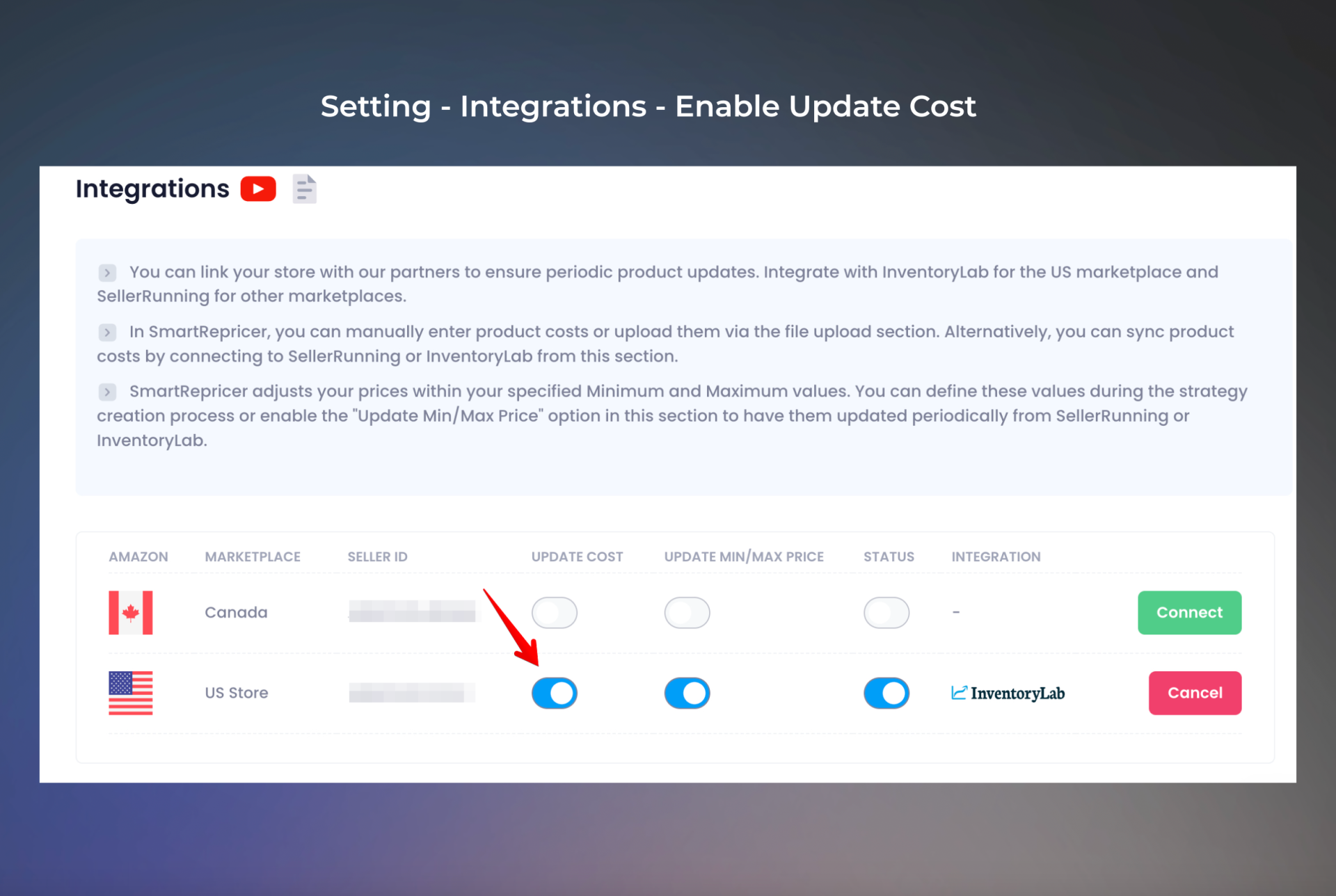Expand the first info paragraph chevron
This screenshot has width=1336, height=896.
point(107,272)
